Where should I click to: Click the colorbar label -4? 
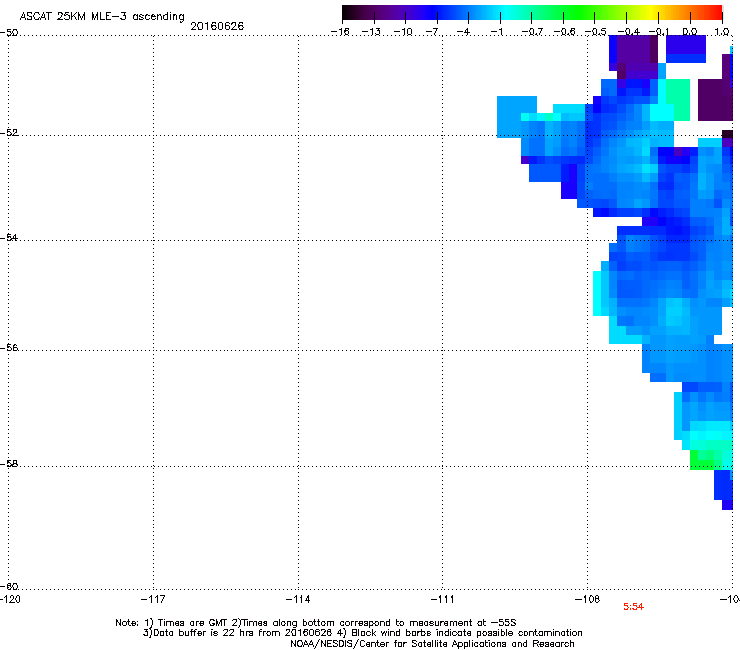[463, 32]
